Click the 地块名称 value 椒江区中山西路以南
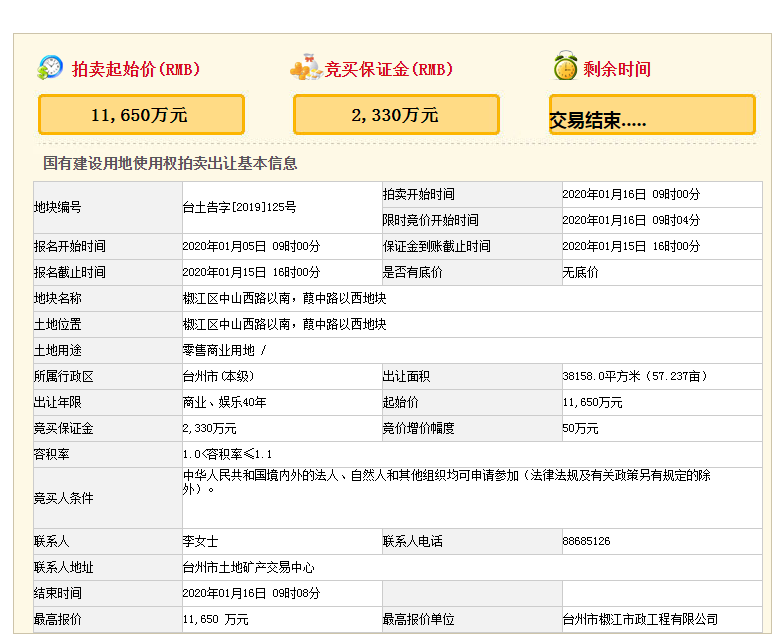The image size is (781, 637). click(284, 298)
